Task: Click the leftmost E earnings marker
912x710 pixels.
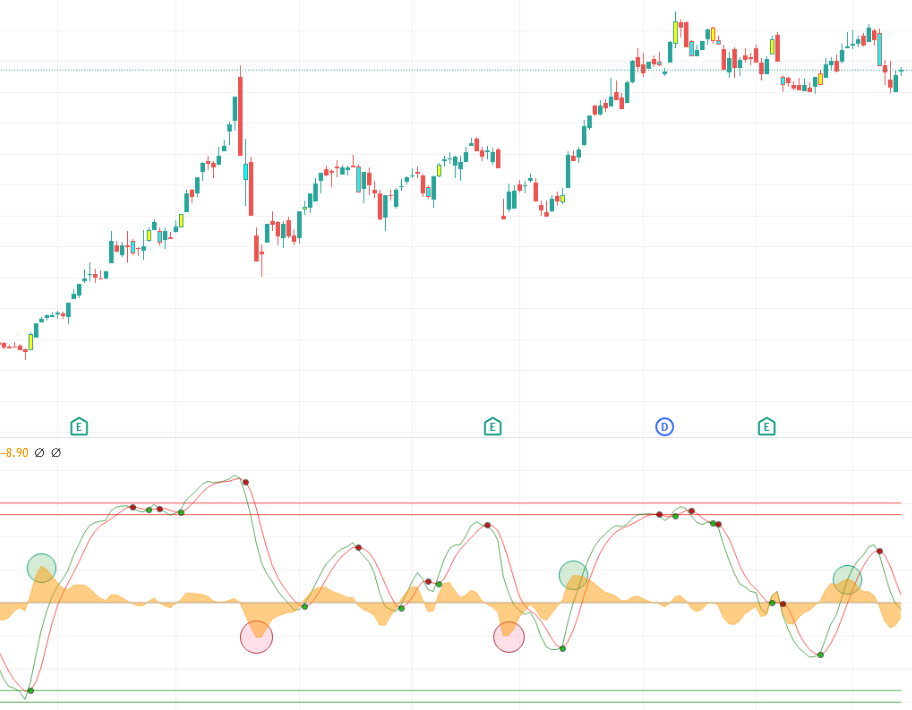Action: coord(79,427)
